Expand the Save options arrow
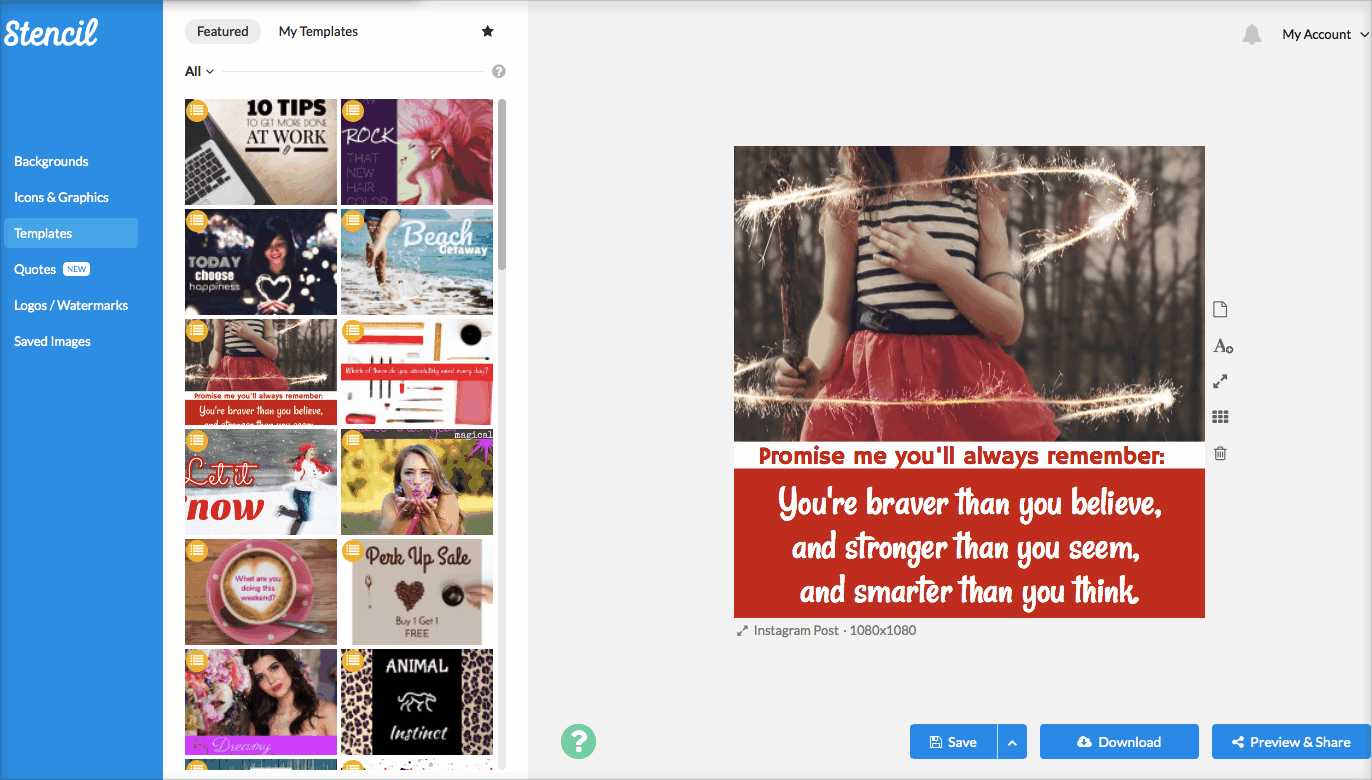1372x780 pixels. pos(1012,742)
